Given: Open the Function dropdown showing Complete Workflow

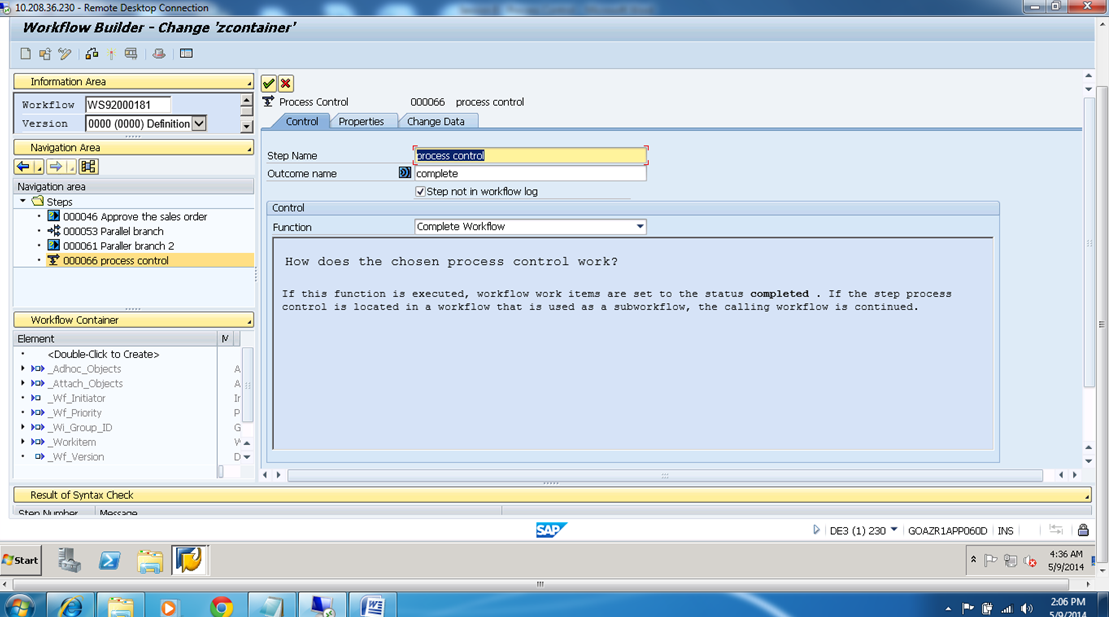Looking at the screenshot, I should (640, 227).
